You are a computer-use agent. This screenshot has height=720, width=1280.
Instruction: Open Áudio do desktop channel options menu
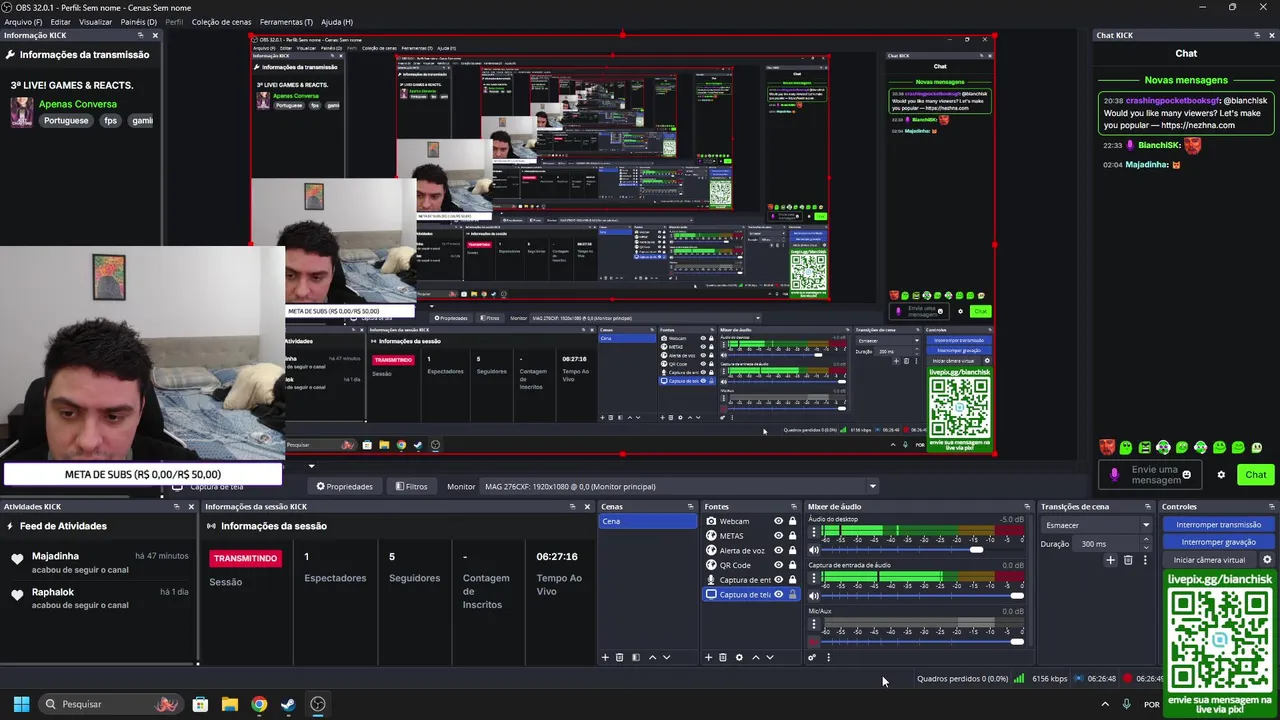tap(814, 534)
